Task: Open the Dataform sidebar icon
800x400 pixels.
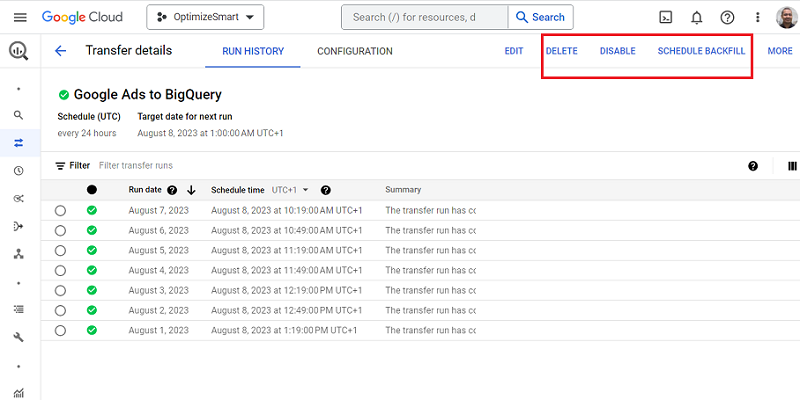Action: pos(19,226)
